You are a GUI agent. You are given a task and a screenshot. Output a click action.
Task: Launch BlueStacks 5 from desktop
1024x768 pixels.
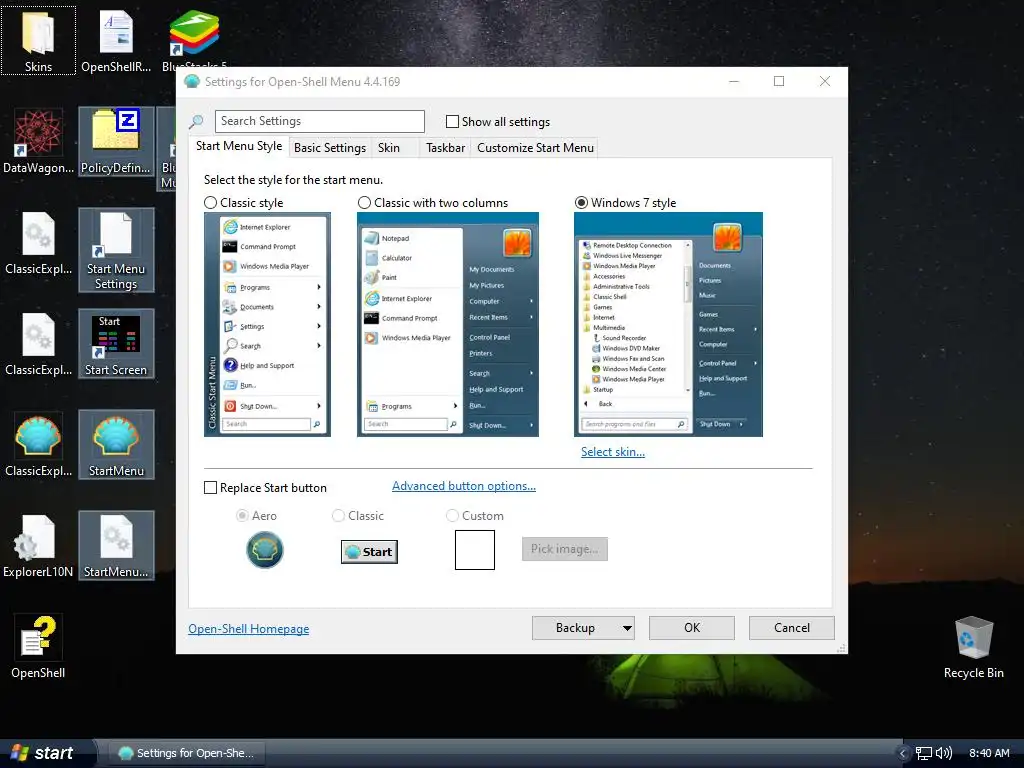tap(194, 38)
